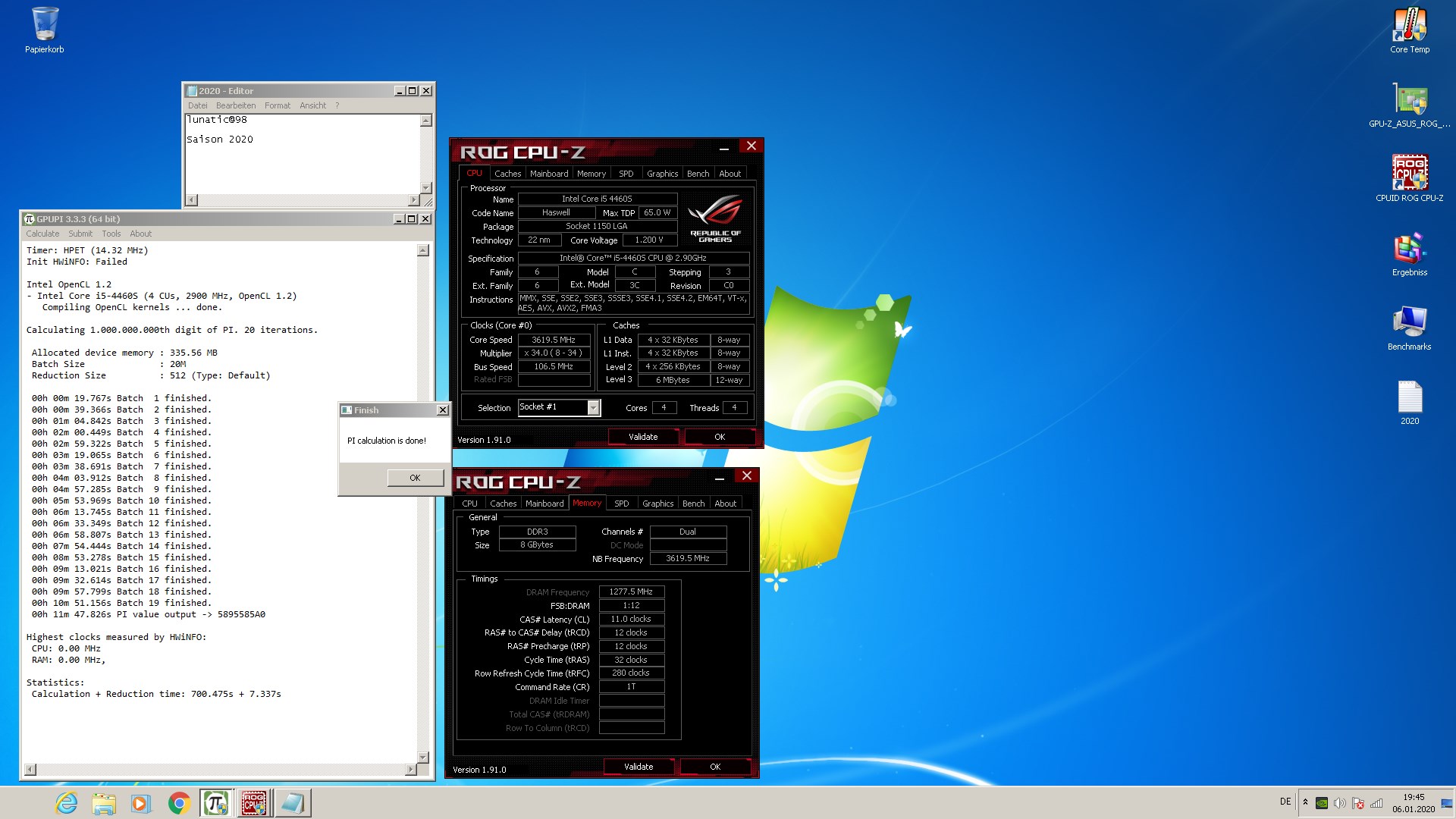The image size is (1456, 819).
Task: Open Graphics tab in upper CPU-Z window
Action: tap(662, 174)
